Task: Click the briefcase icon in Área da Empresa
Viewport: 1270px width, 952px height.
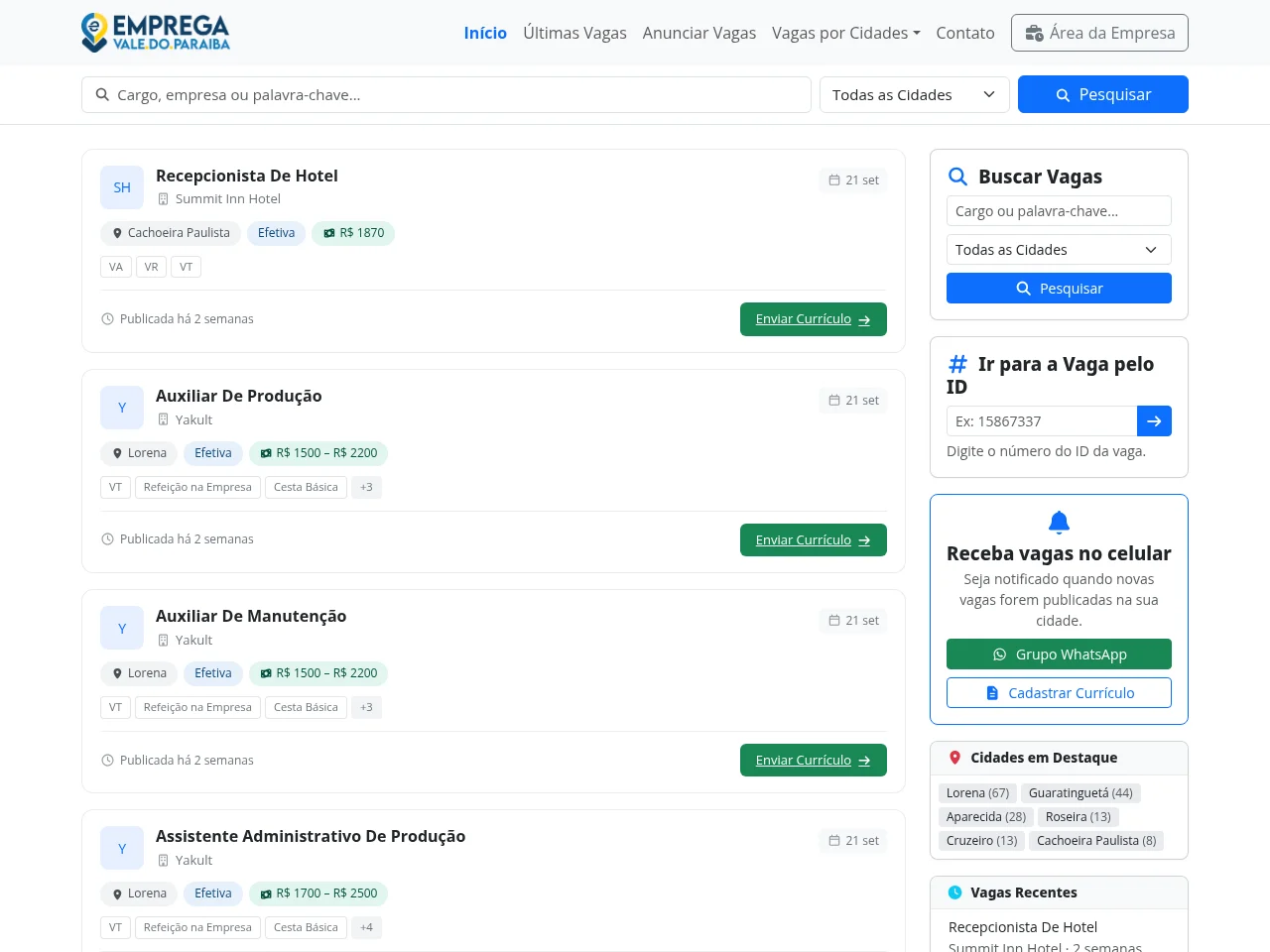Action: tap(1034, 33)
